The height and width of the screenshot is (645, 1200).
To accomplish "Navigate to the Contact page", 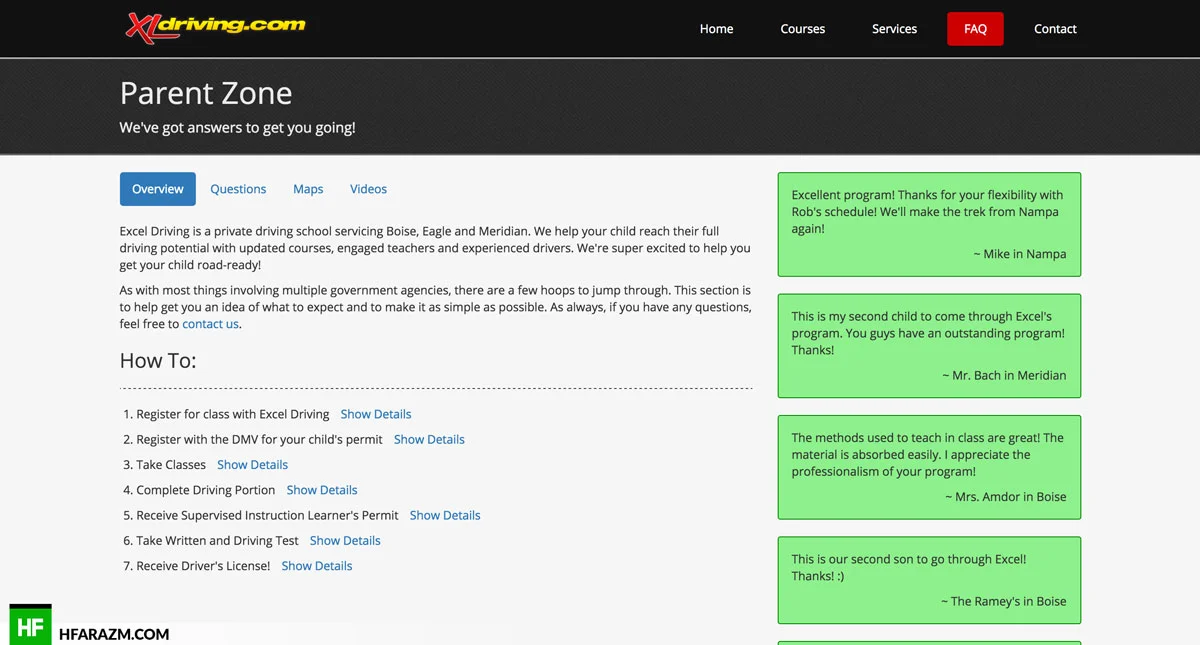I will 1055,29.
